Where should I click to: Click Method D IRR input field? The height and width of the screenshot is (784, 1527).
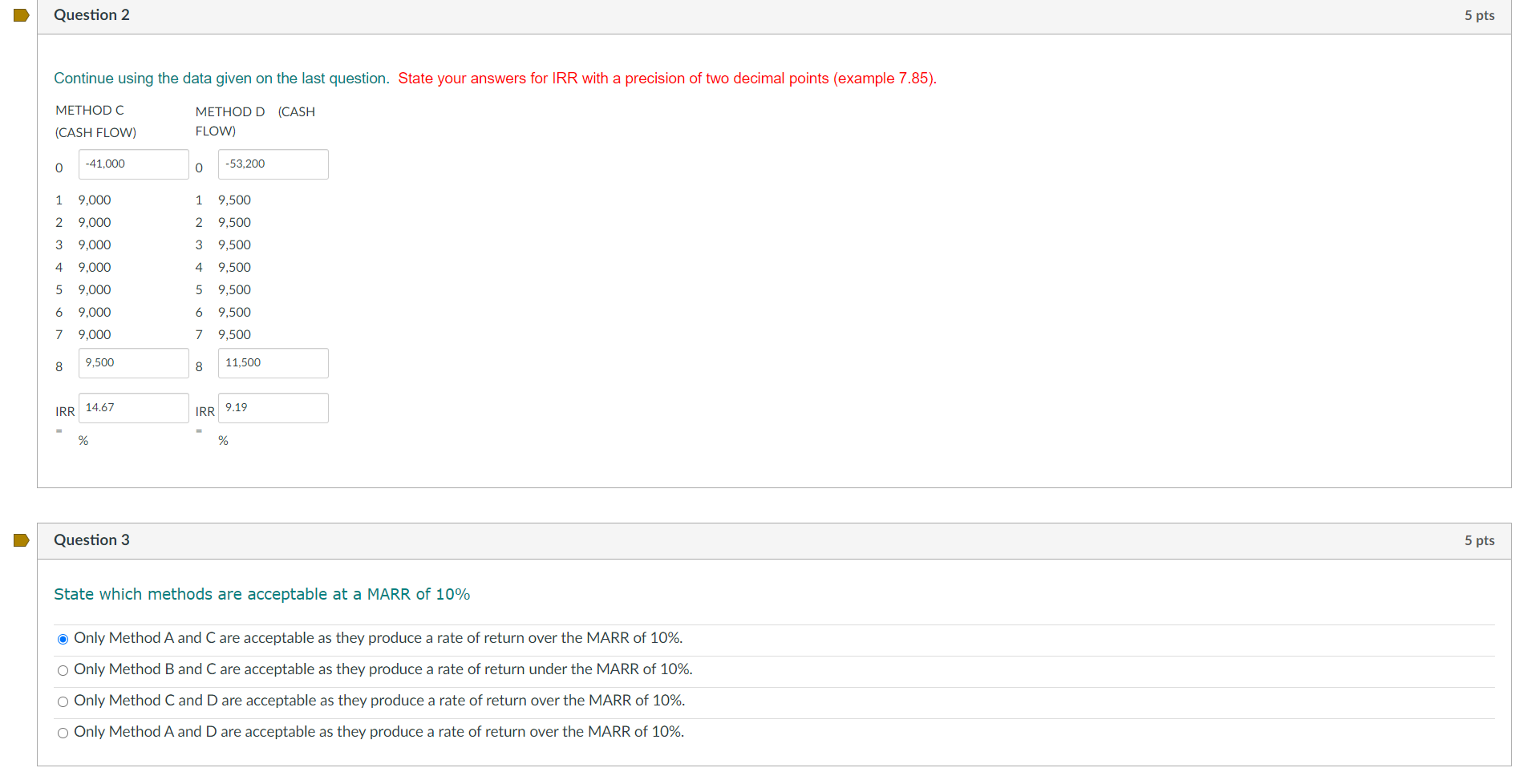point(273,408)
